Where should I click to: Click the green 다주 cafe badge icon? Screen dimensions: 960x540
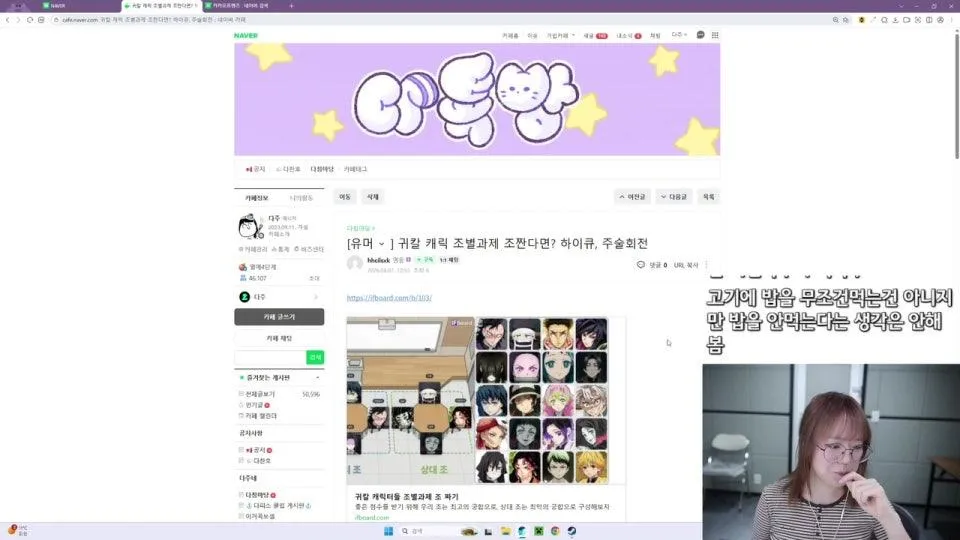pos(244,297)
